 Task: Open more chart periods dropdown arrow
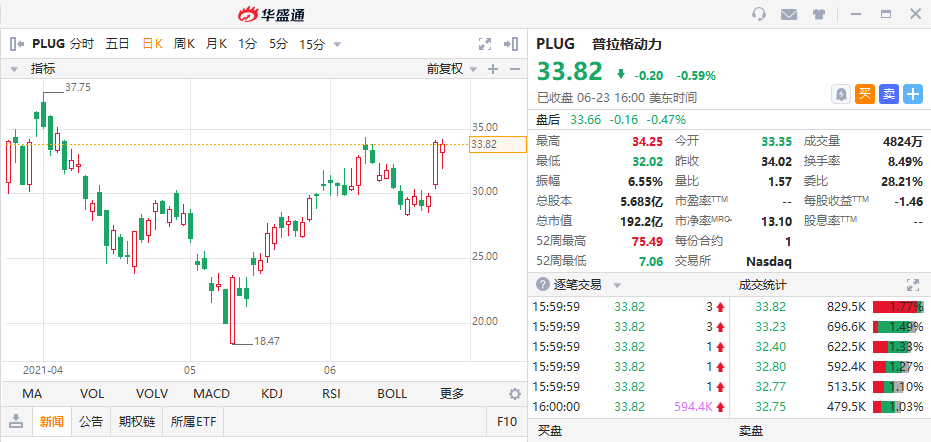tap(337, 44)
